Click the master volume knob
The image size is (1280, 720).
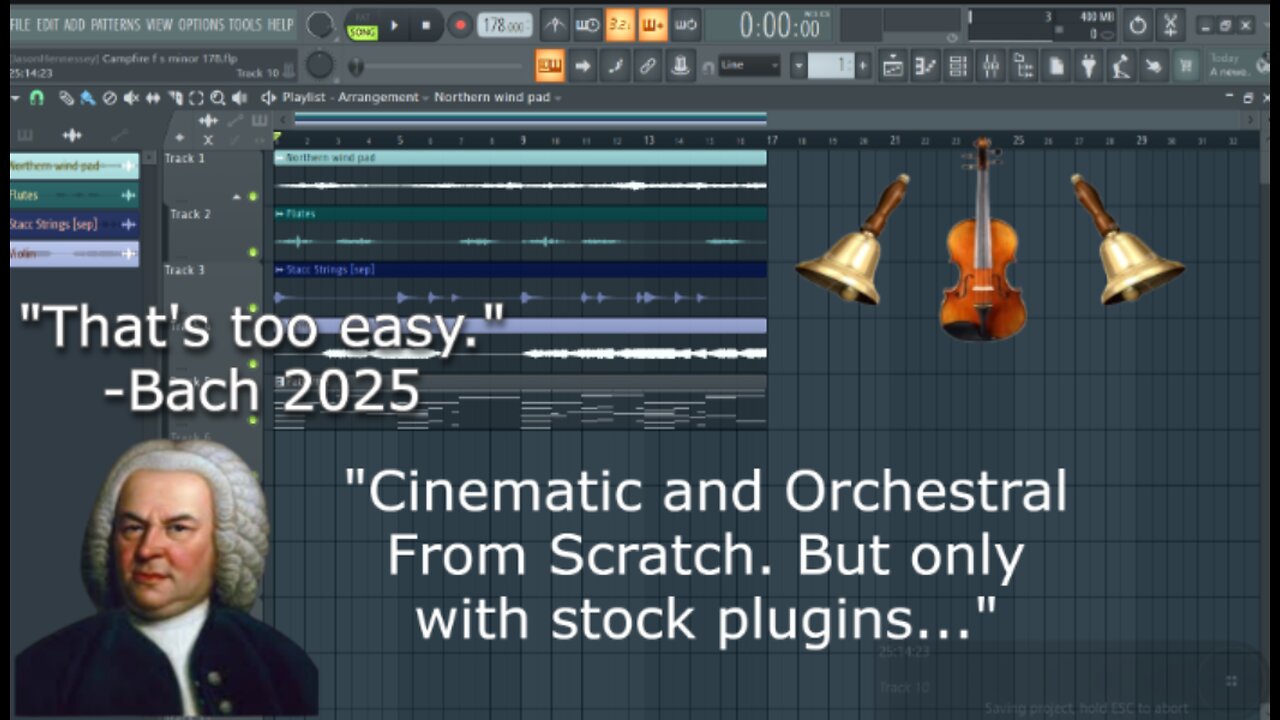pos(320,24)
